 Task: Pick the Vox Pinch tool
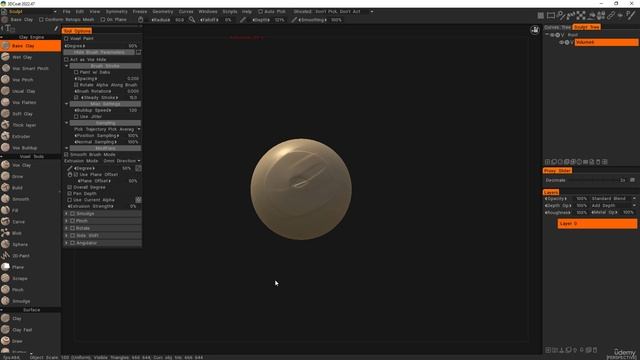click(31, 80)
